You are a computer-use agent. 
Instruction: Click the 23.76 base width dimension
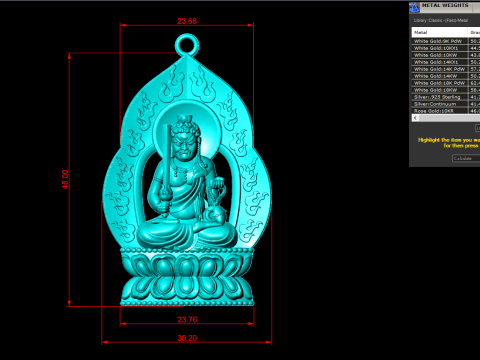point(187,320)
